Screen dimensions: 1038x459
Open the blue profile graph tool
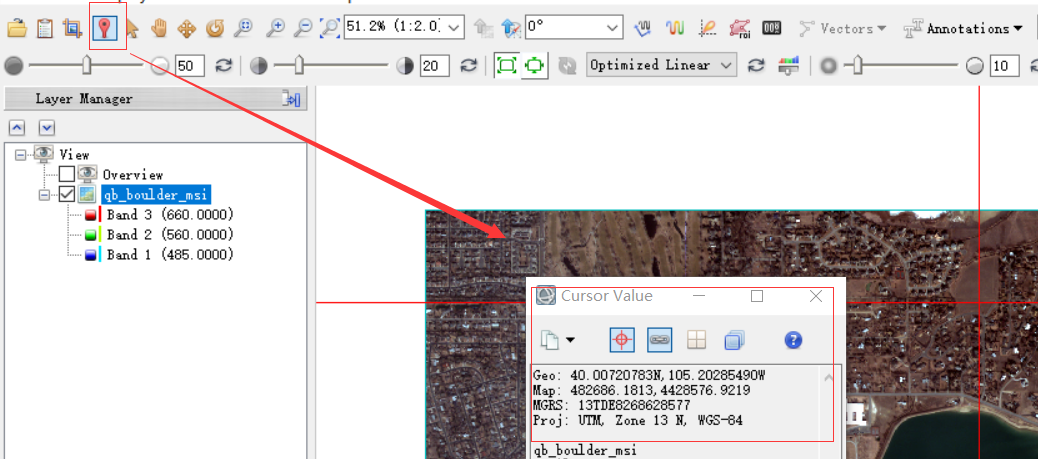643,28
